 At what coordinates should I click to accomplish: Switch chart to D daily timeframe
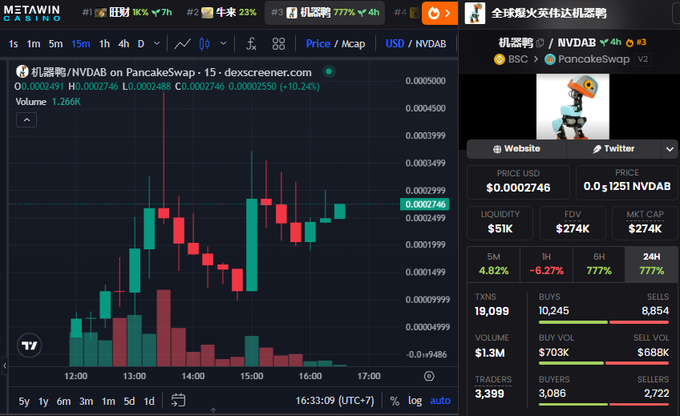(141, 44)
